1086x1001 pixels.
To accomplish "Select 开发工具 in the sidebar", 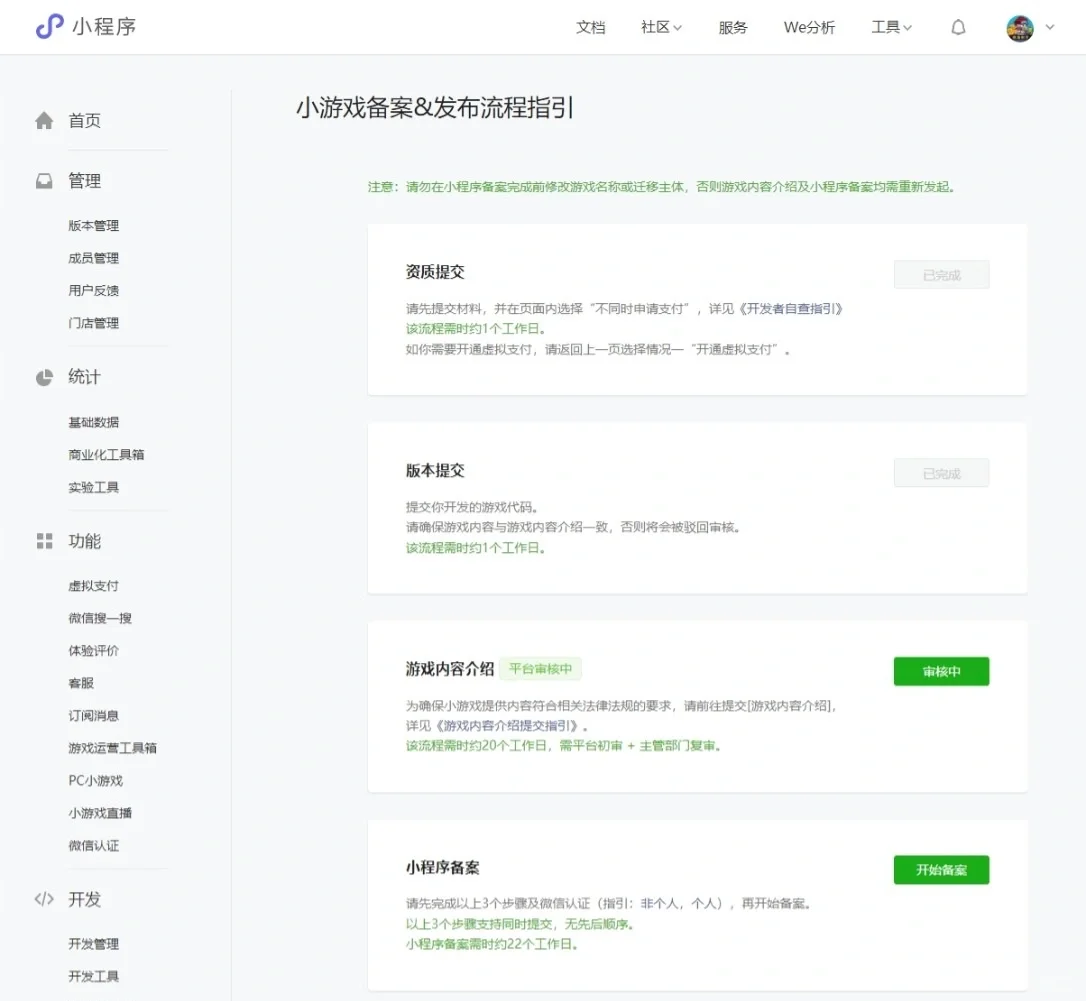I will click(93, 976).
